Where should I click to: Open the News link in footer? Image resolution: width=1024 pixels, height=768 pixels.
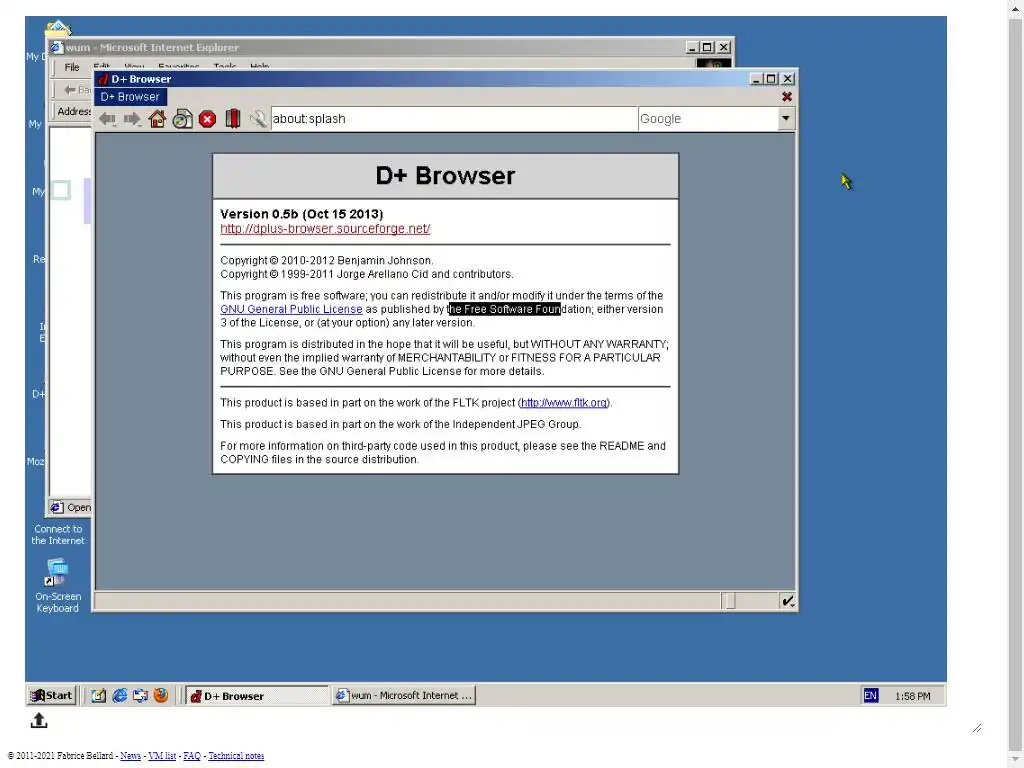[x=131, y=756]
